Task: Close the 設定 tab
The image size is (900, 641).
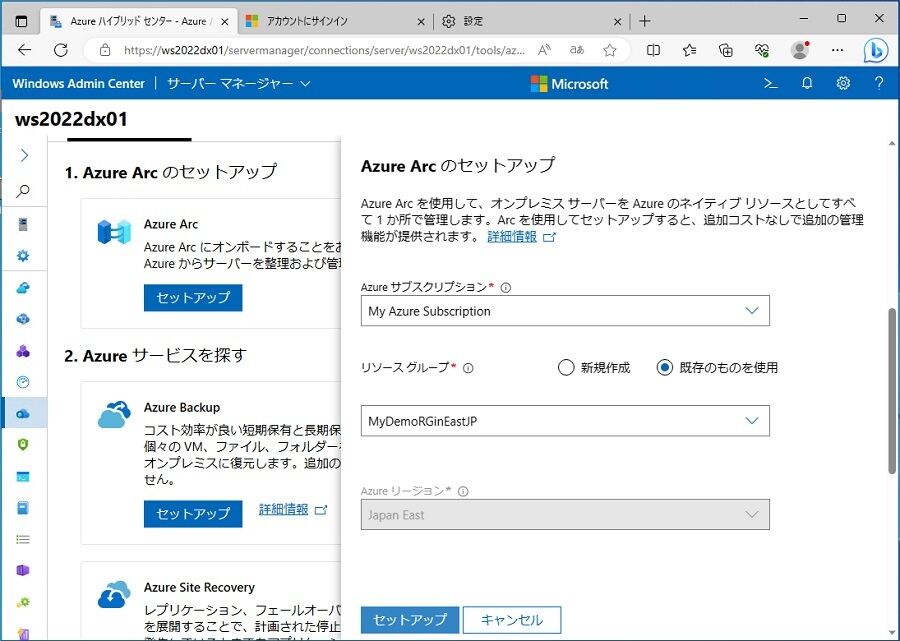Action: (x=617, y=22)
